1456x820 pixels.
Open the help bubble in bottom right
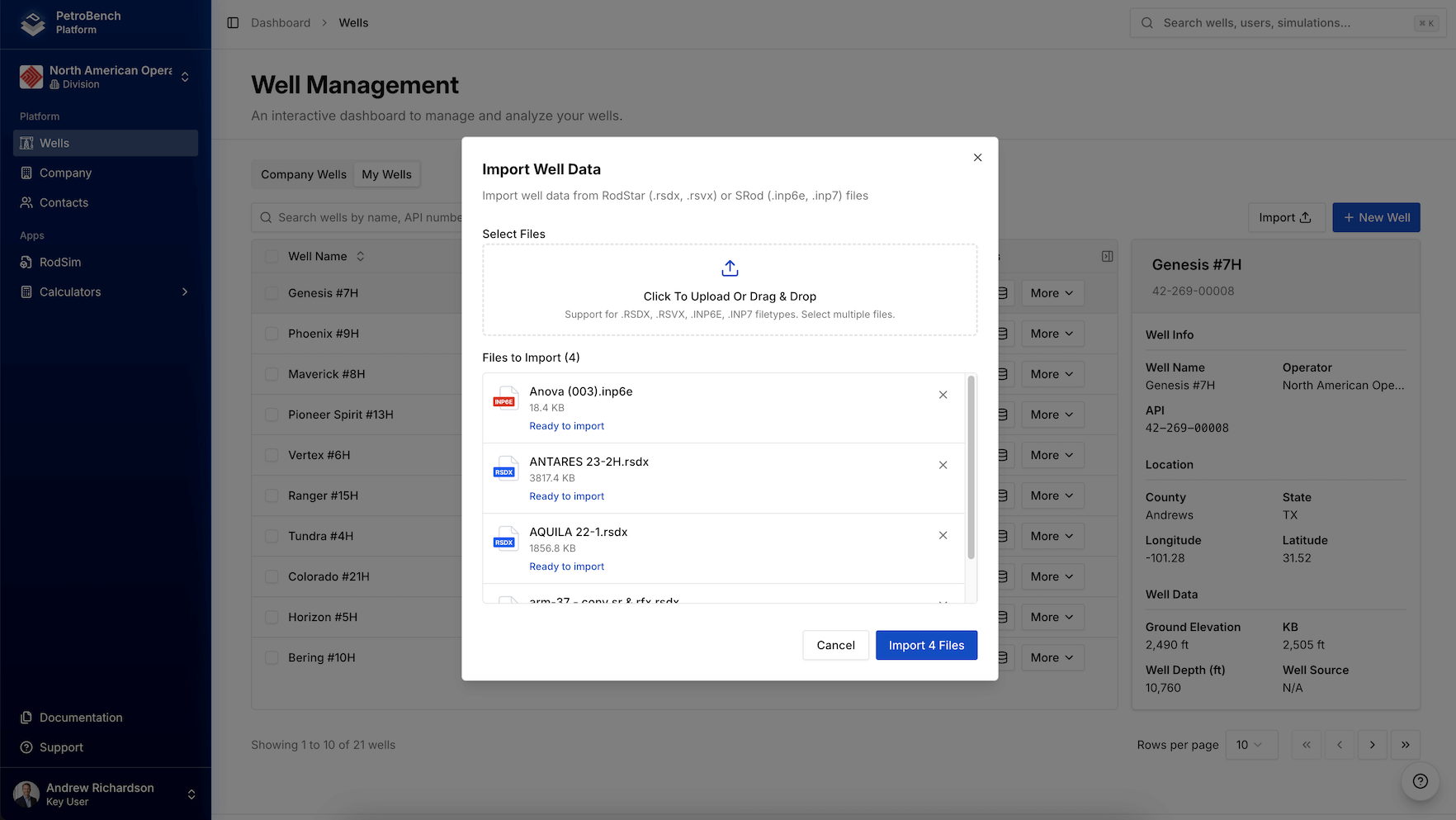point(1420,781)
